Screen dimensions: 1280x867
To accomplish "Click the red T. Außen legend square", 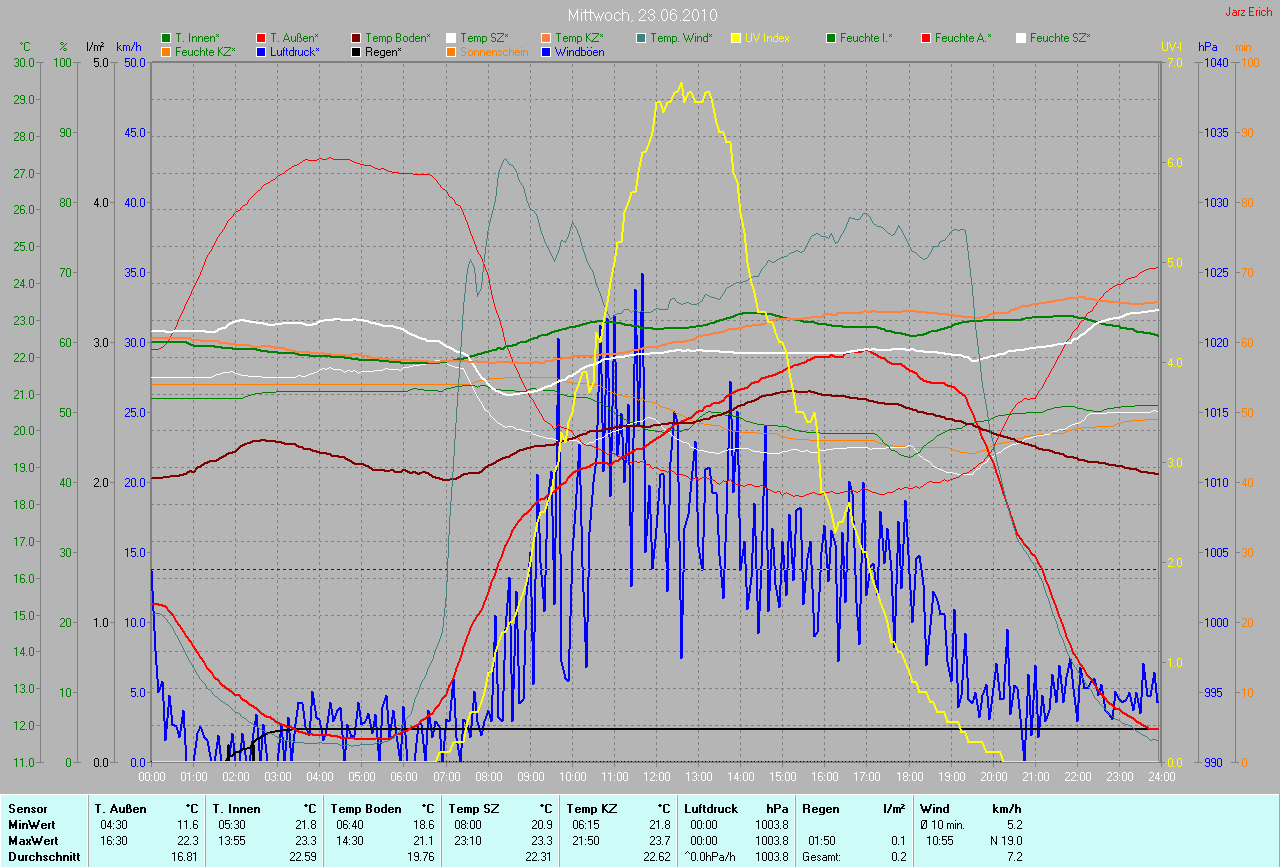I will (261, 38).
